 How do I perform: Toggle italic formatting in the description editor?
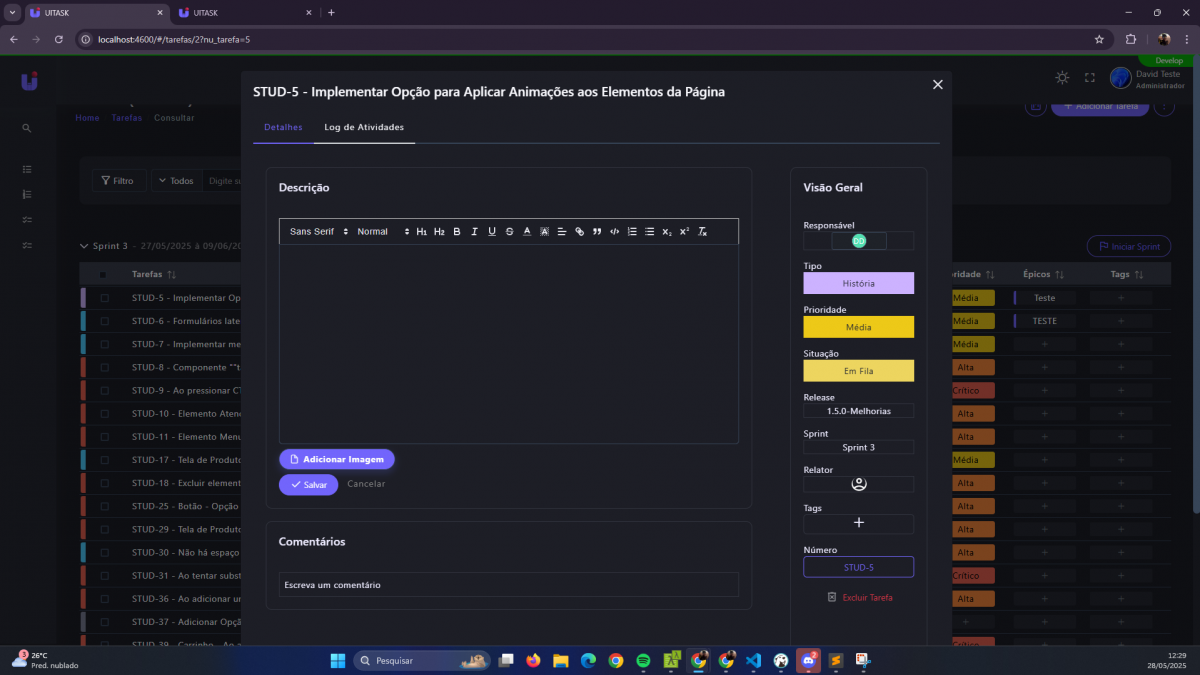pos(474,232)
